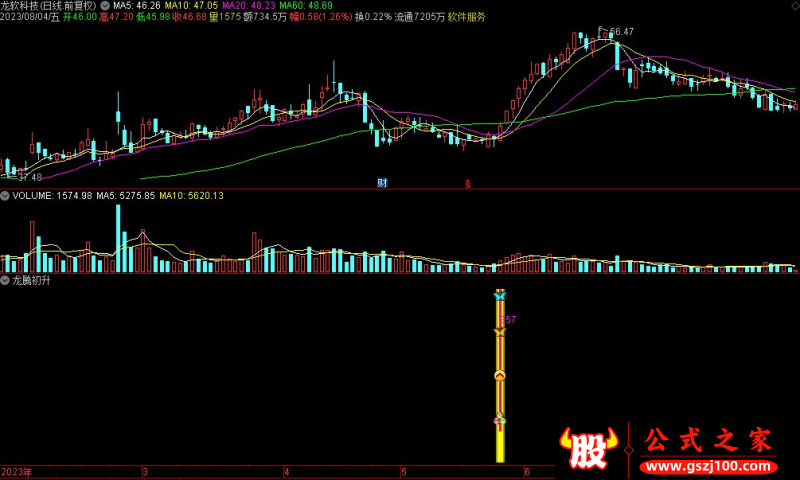The height and width of the screenshot is (480, 800).
Task: Click the 换0.22% turnover rate
Action: (x=373, y=17)
